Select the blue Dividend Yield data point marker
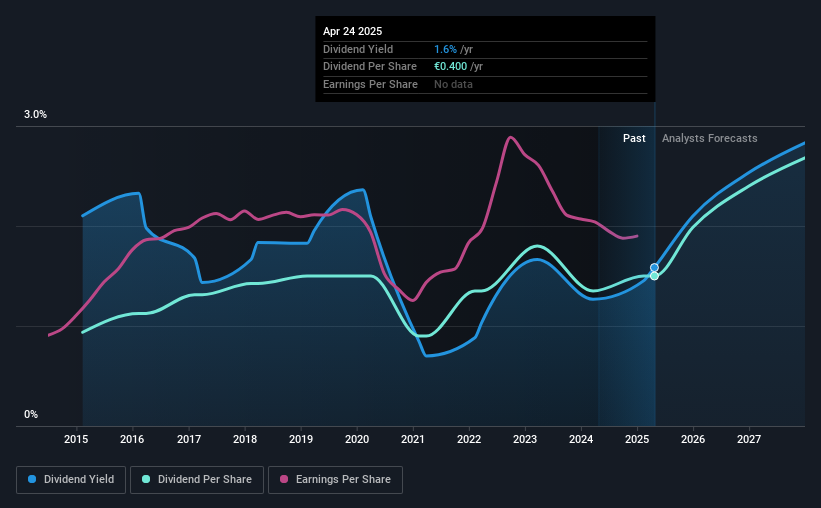 [654, 268]
